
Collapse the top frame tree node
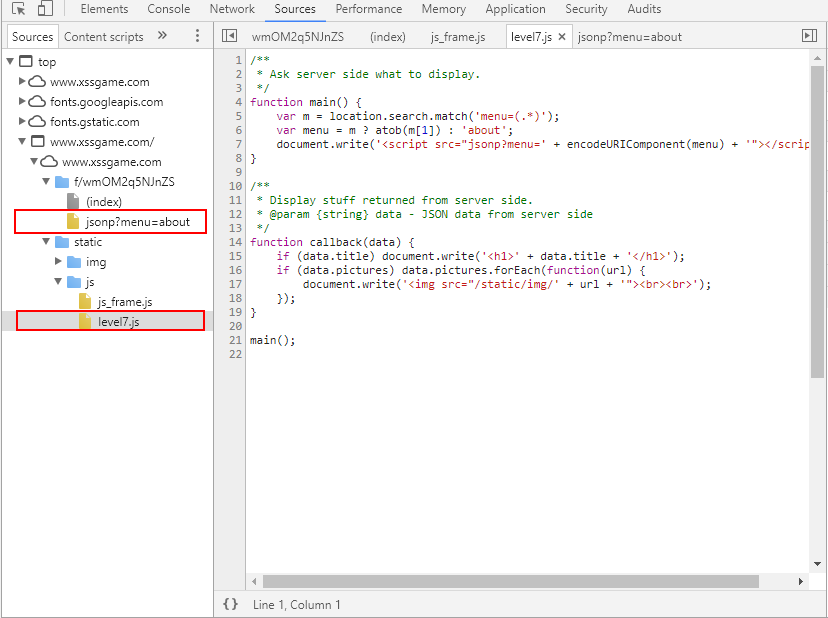(x=11, y=62)
